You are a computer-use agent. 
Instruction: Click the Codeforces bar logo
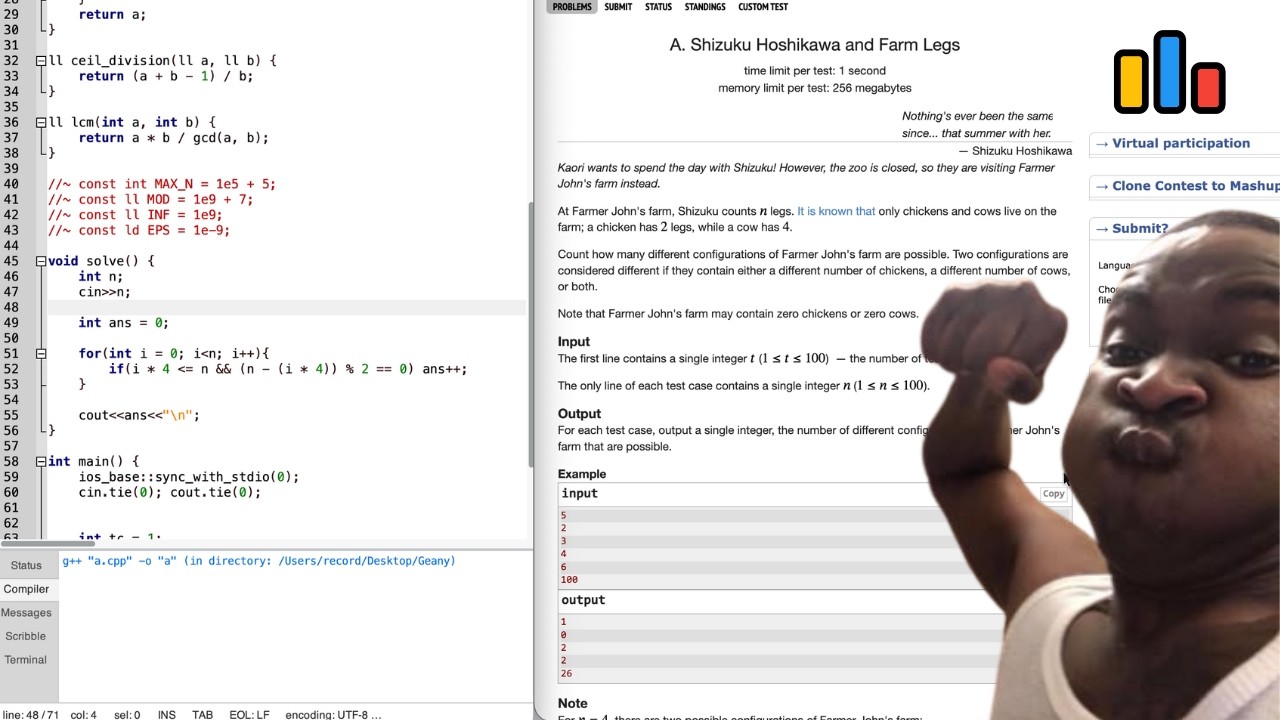coord(1169,72)
